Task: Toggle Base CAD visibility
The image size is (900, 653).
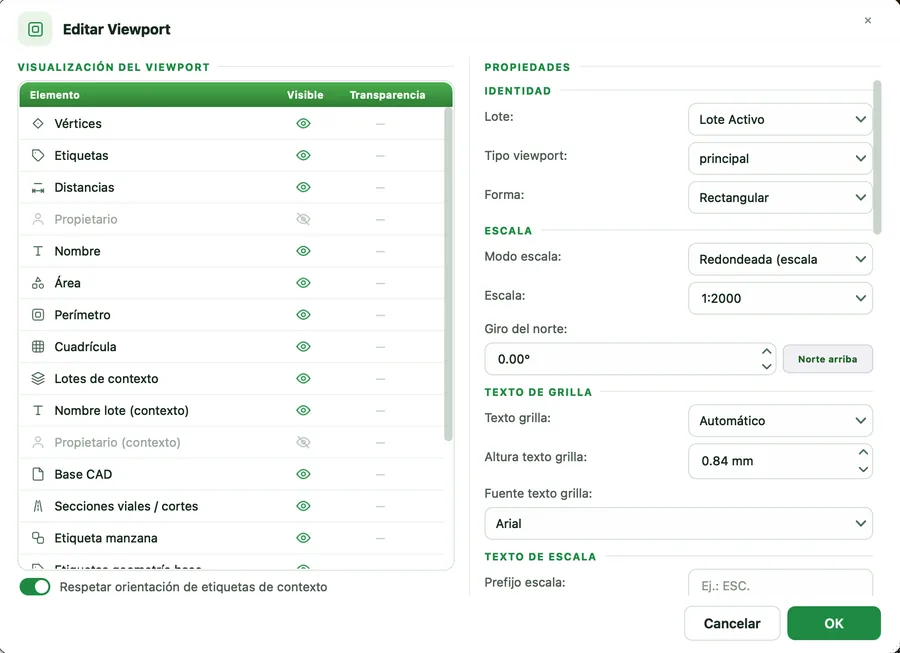Action: (x=303, y=474)
